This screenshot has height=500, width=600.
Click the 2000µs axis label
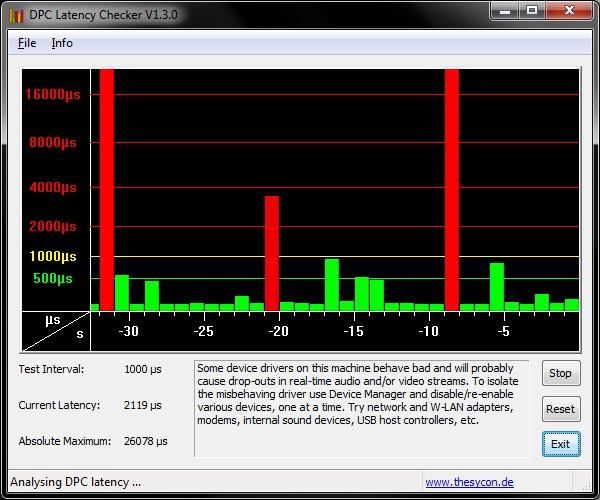click(53, 226)
